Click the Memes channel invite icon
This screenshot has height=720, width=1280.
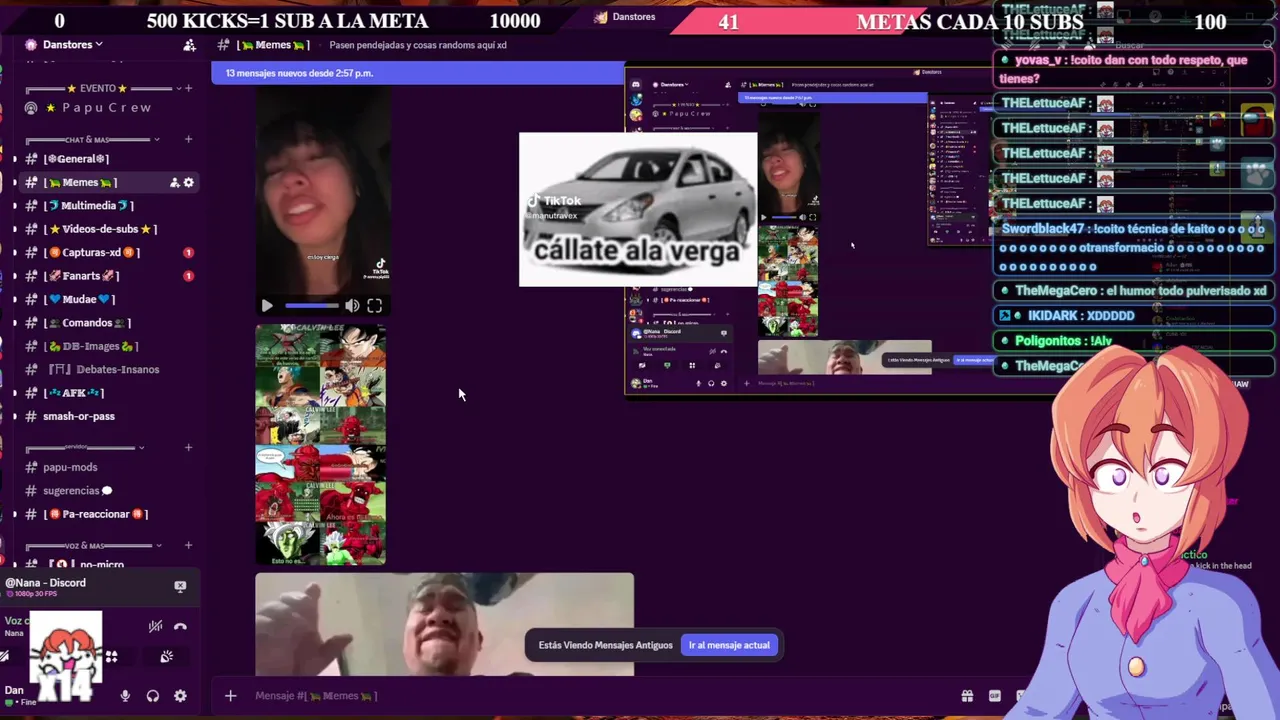tap(174, 182)
